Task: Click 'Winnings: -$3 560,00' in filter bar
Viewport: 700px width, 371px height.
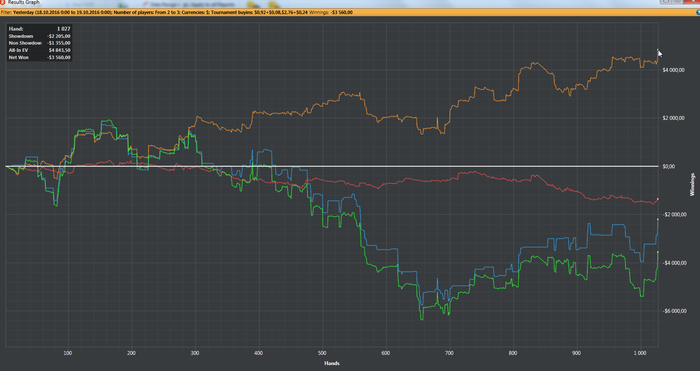Action: (331, 13)
